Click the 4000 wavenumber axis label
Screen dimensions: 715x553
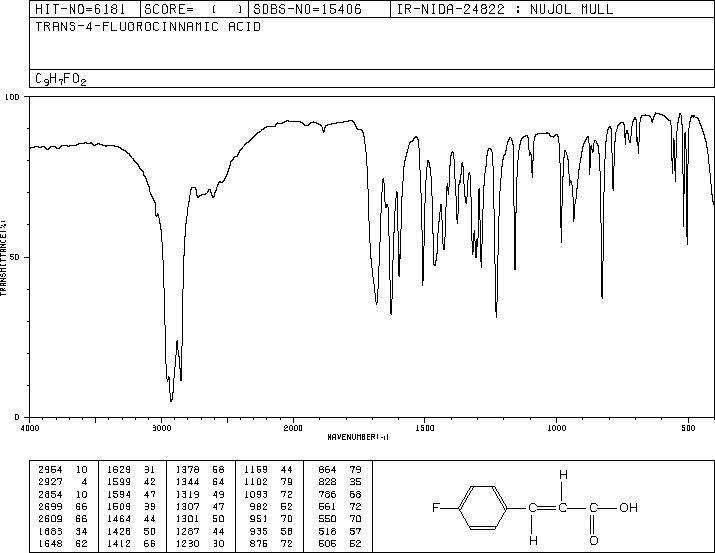30,428
